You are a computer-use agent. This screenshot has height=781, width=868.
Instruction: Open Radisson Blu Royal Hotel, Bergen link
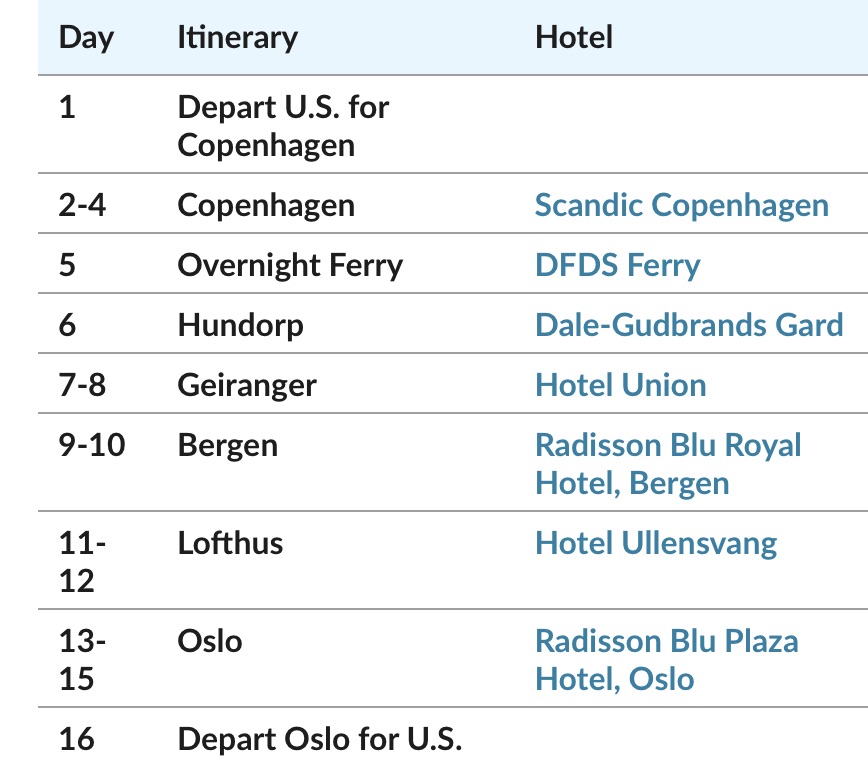(668, 463)
